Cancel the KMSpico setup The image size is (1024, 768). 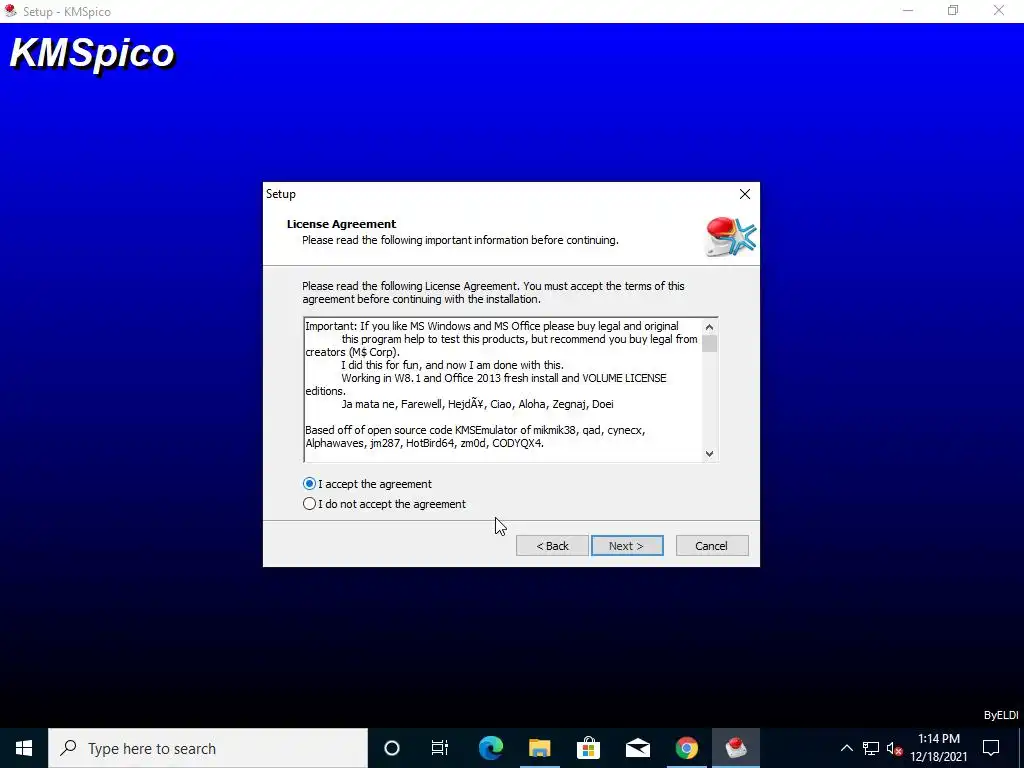coord(712,546)
